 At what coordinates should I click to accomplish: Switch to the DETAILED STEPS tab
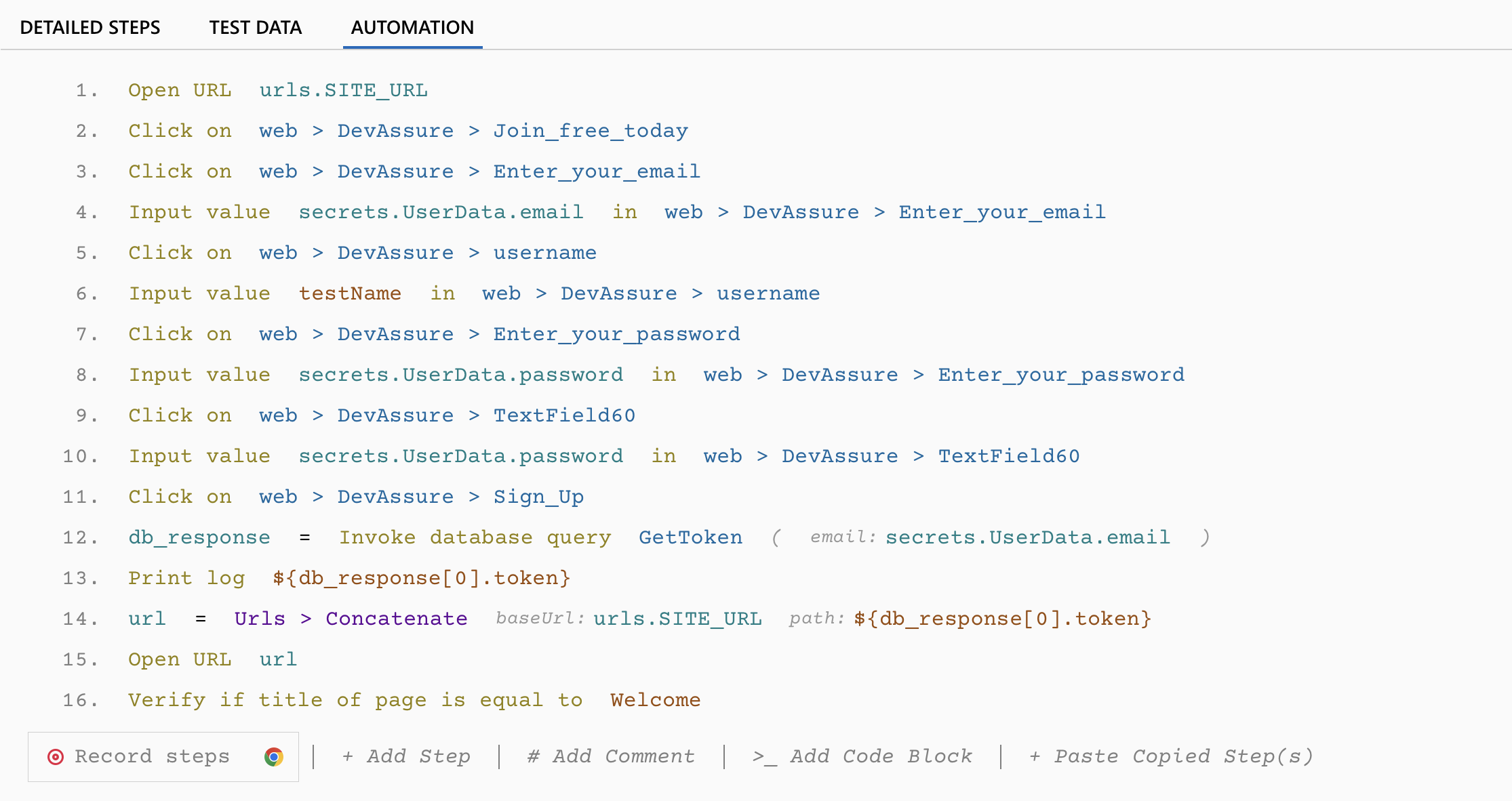click(90, 27)
